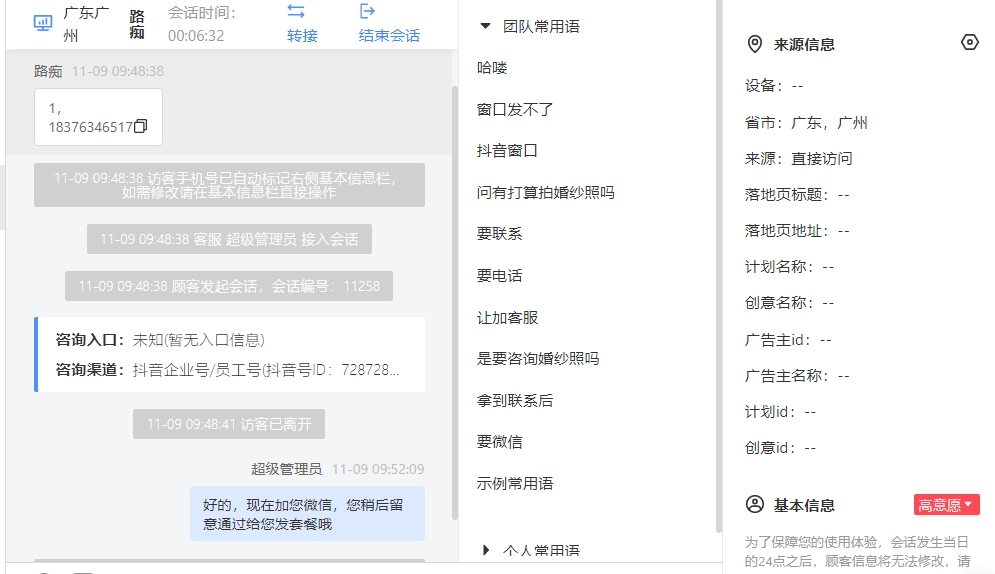Select the 问有打算拍婚纱照吗 quick phrase
Image resolution: width=995 pixels, height=574 pixels.
tap(545, 193)
